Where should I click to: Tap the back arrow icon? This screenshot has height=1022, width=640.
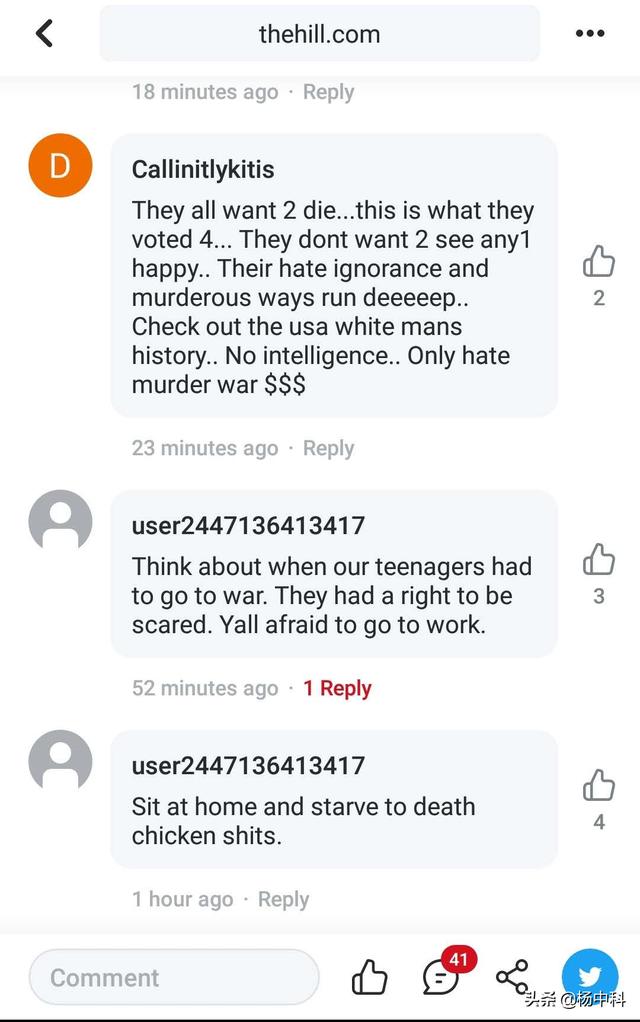point(44,33)
